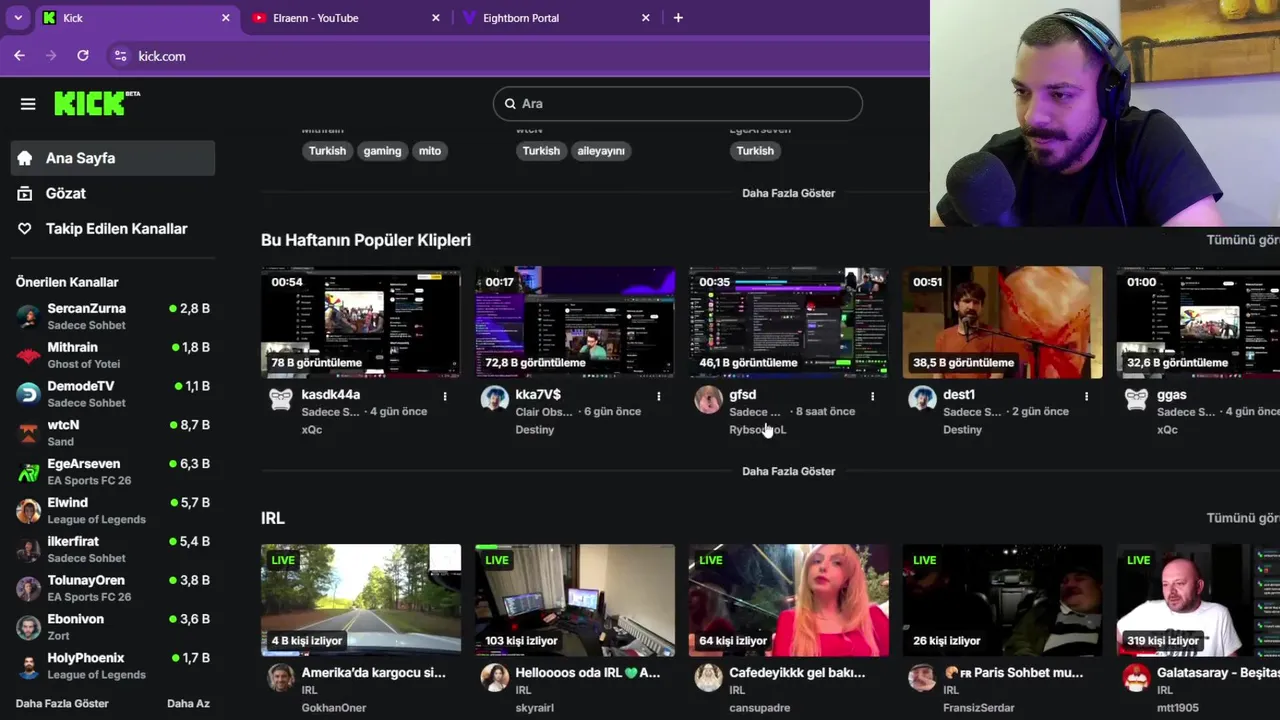The width and height of the screenshot is (1280, 720).
Task: View all popular clips via Tümünü gör
Action: pyautogui.click(x=1242, y=240)
